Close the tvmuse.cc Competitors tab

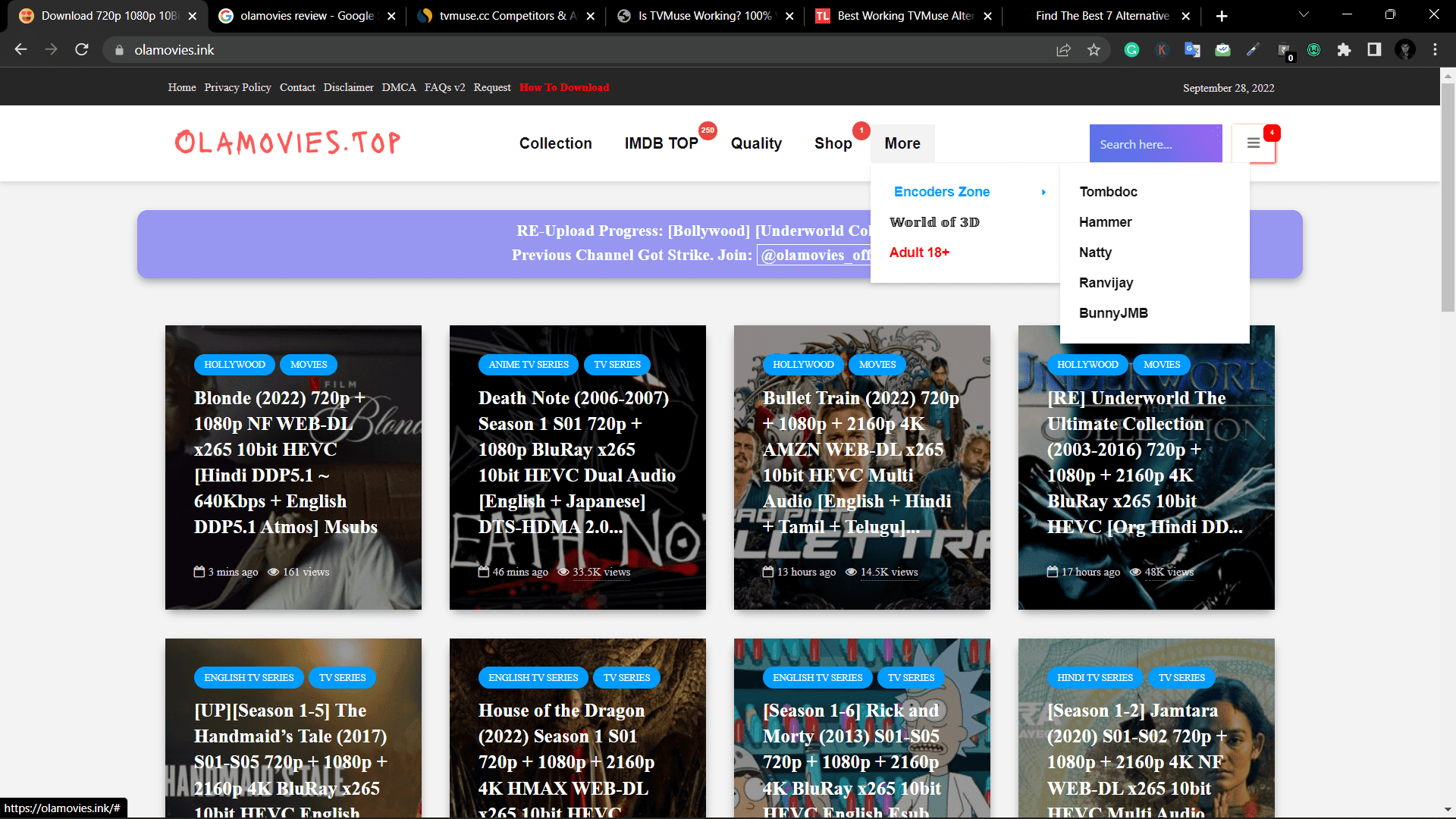click(x=591, y=16)
